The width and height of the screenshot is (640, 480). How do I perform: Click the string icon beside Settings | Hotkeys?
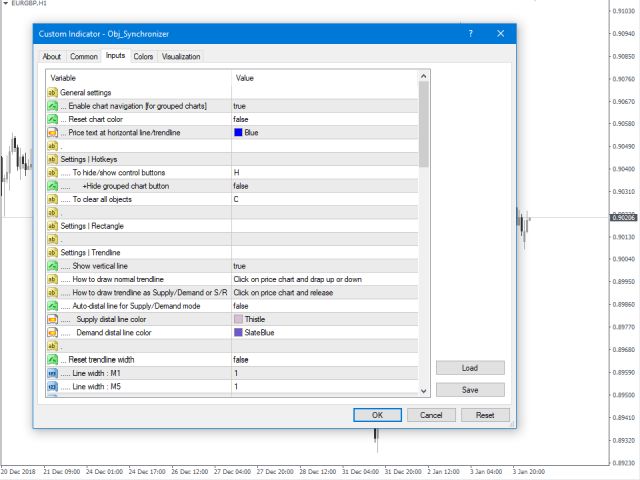[52, 159]
